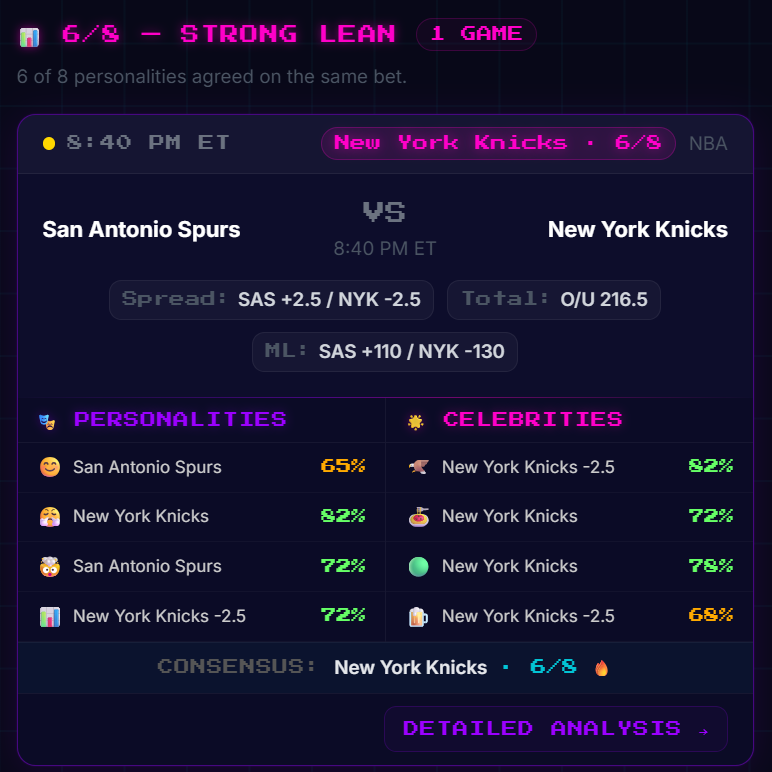
Task: Select the Spread SAS +2.5 / NYK -2.5 chip
Action: click(271, 299)
